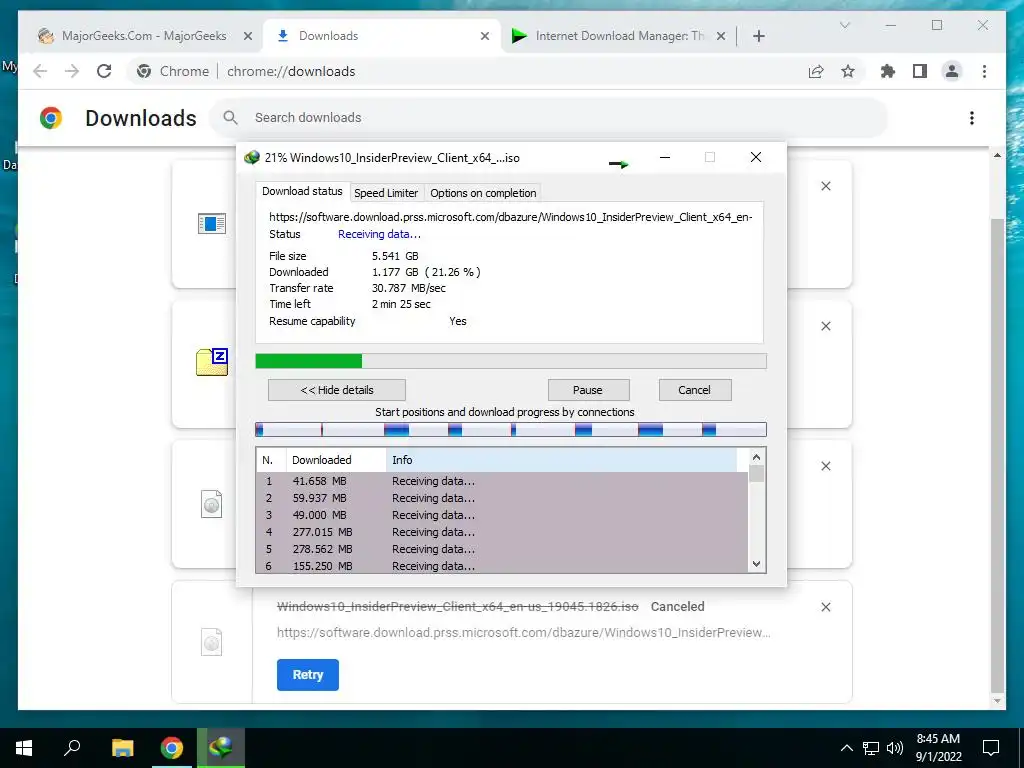
Task: Click the Info column header
Action: click(561, 460)
